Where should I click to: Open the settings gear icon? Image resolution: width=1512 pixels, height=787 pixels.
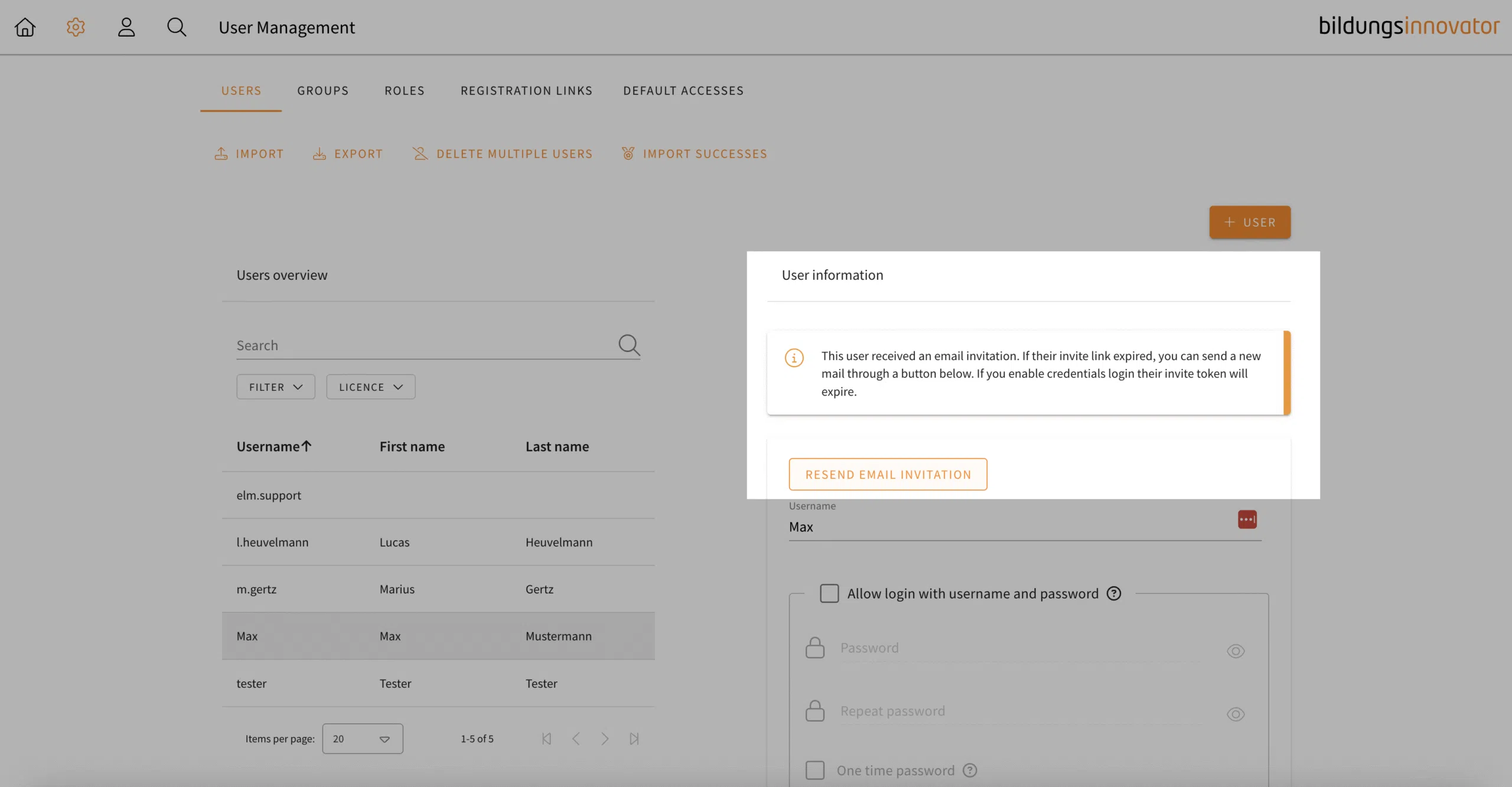pos(76,27)
